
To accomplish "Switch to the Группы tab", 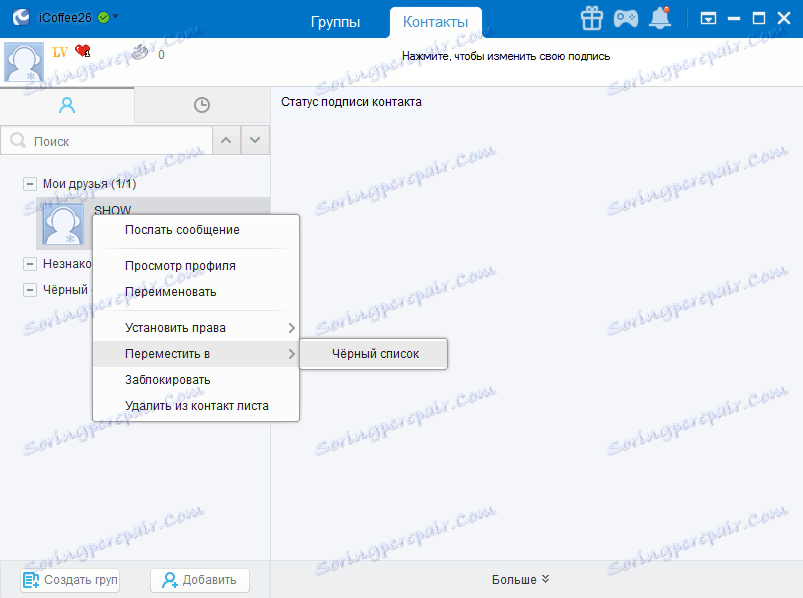I will point(335,22).
